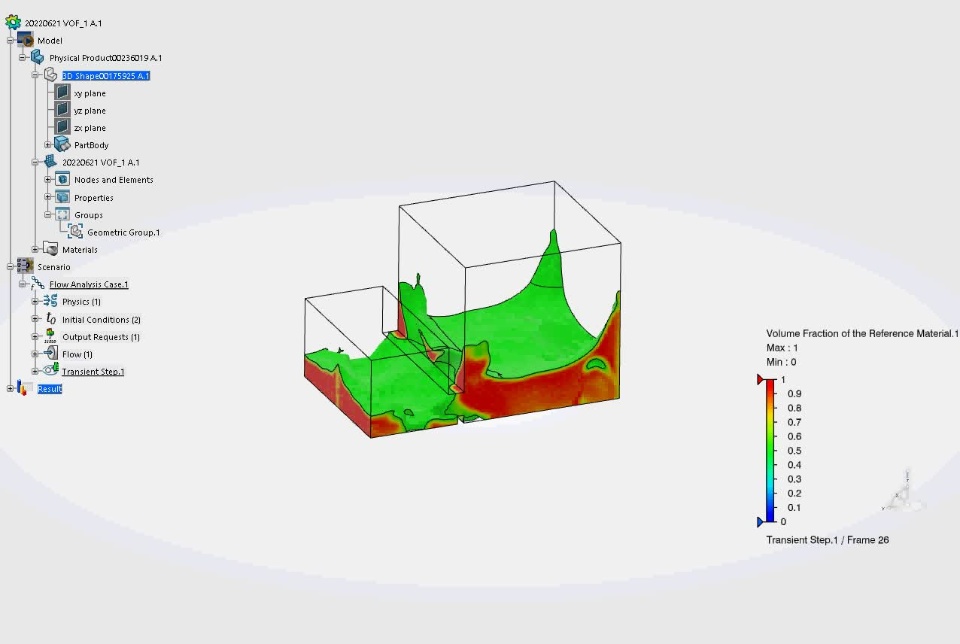
Task: Click the Groups node icon
Action: (62, 214)
